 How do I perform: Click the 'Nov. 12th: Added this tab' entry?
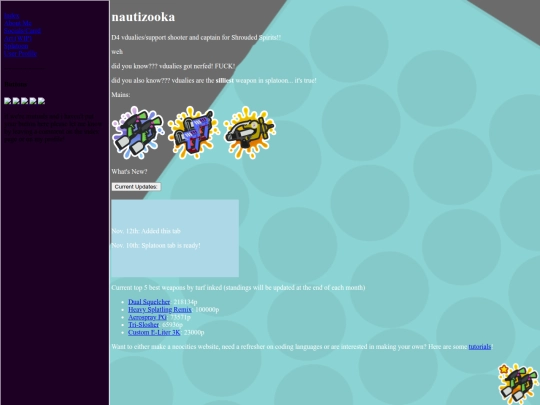pos(146,231)
